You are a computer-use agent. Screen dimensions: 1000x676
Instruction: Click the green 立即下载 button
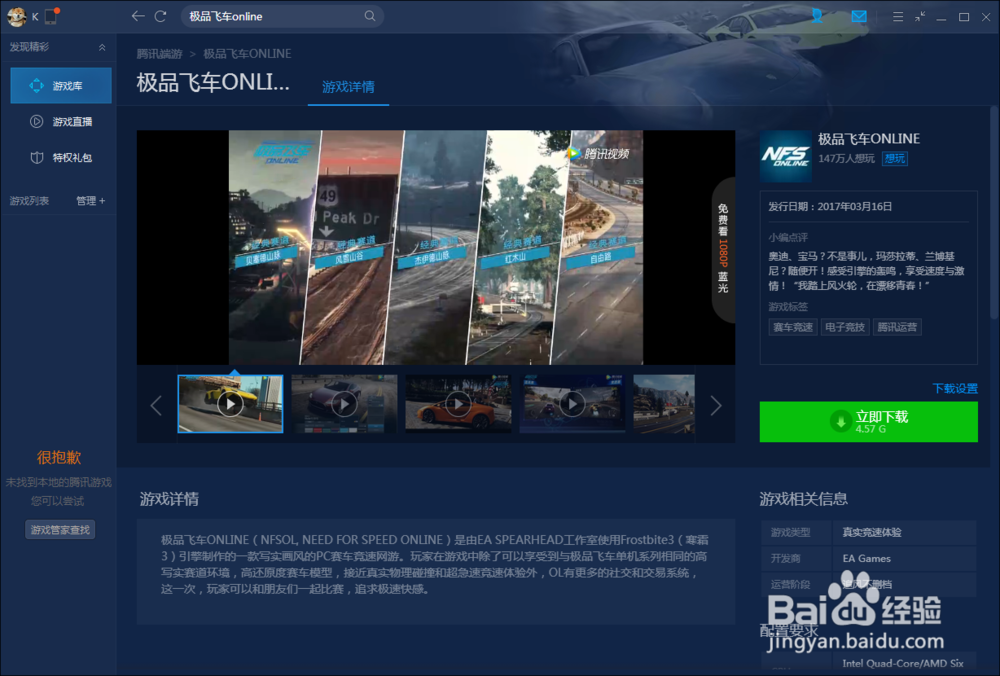[x=868, y=422]
